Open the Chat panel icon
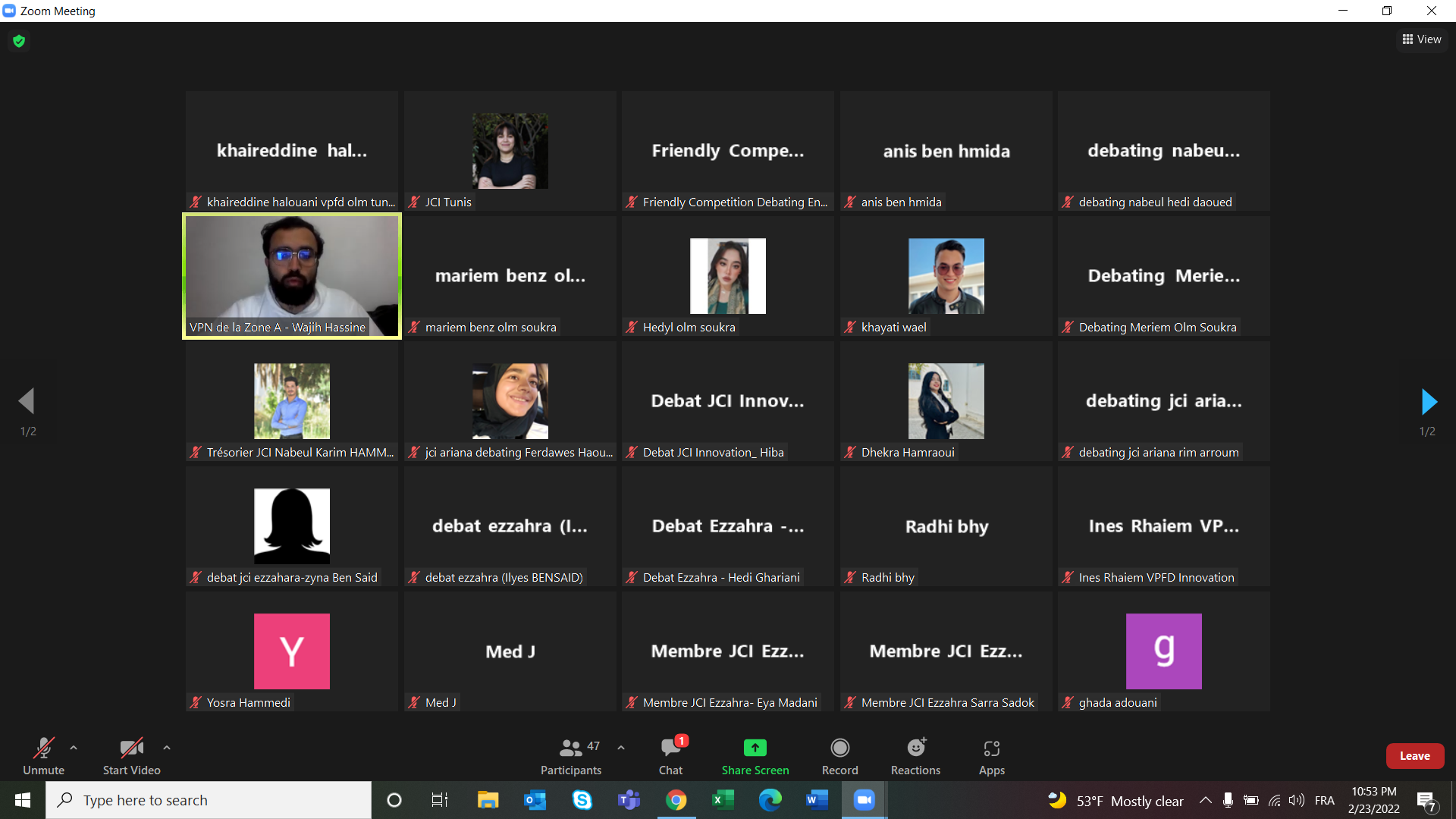 [x=670, y=749]
